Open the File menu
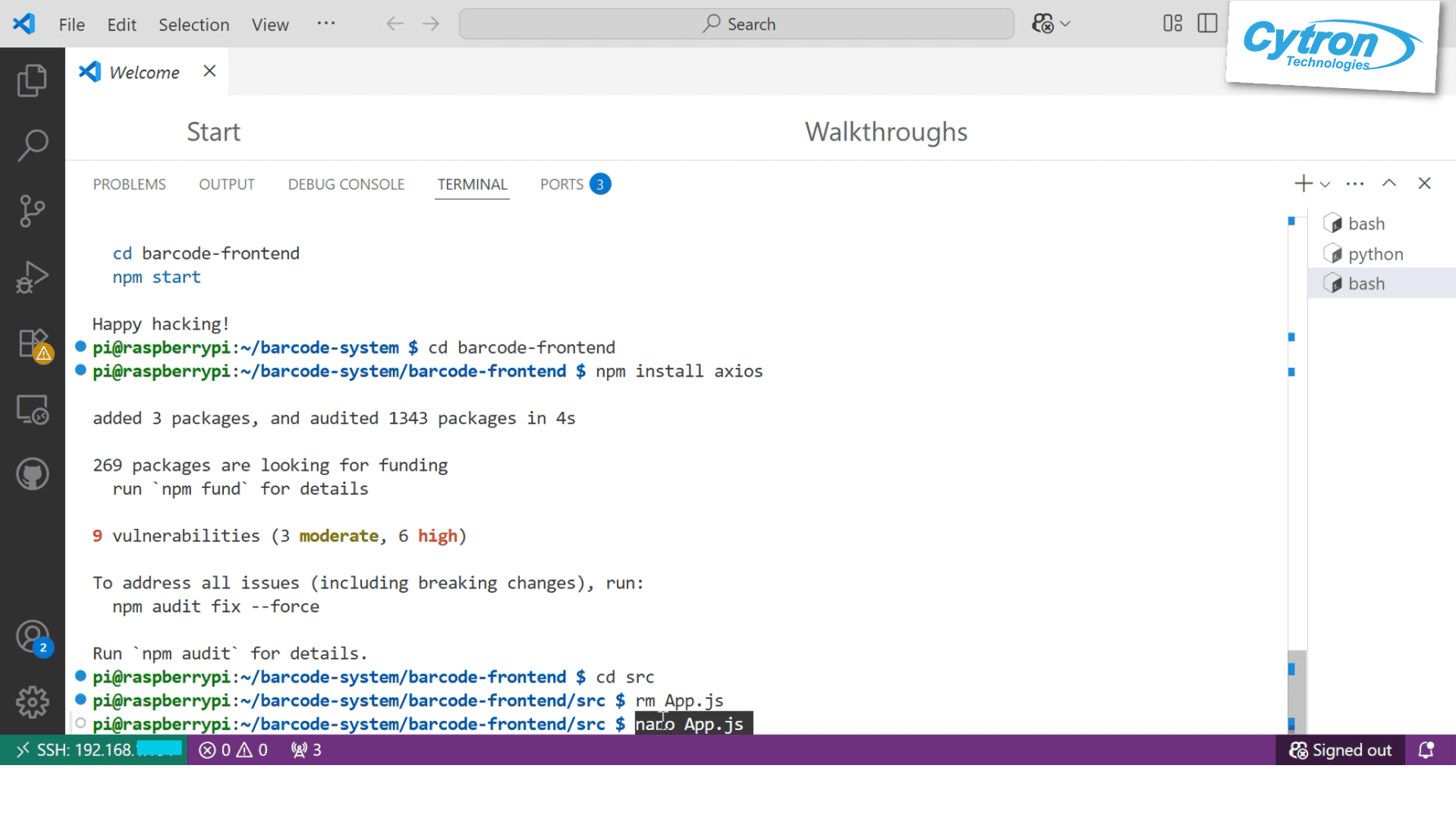Image resolution: width=1456 pixels, height=819 pixels. pyautogui.click(x=71, y=24)
